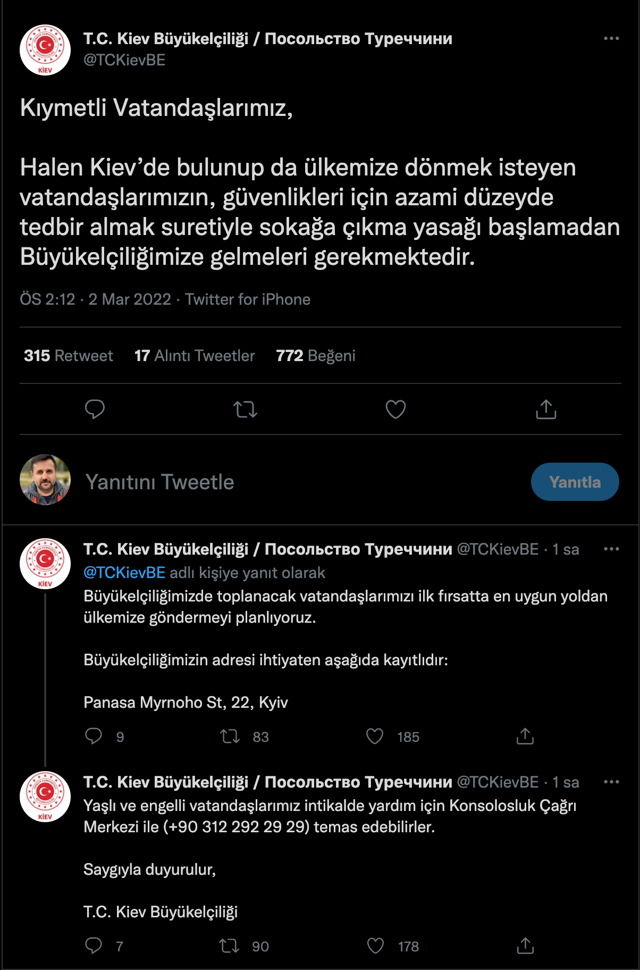Viewport: 640px width, 970px height.
Task: Open the three-dot menu of the main tweet
Action: pos(611,37)
